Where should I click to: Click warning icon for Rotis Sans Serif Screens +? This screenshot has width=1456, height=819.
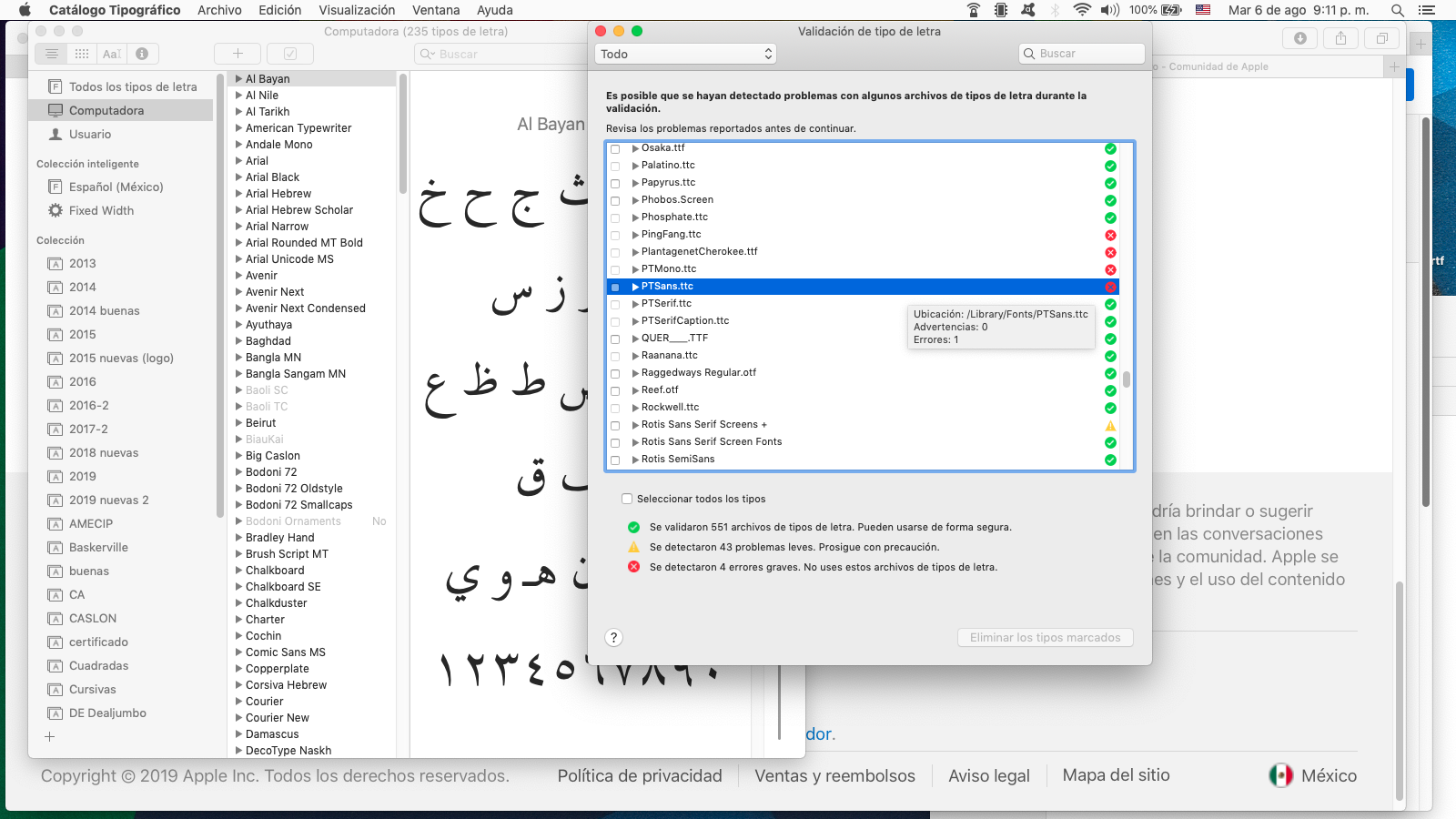tap(1110, 425)
